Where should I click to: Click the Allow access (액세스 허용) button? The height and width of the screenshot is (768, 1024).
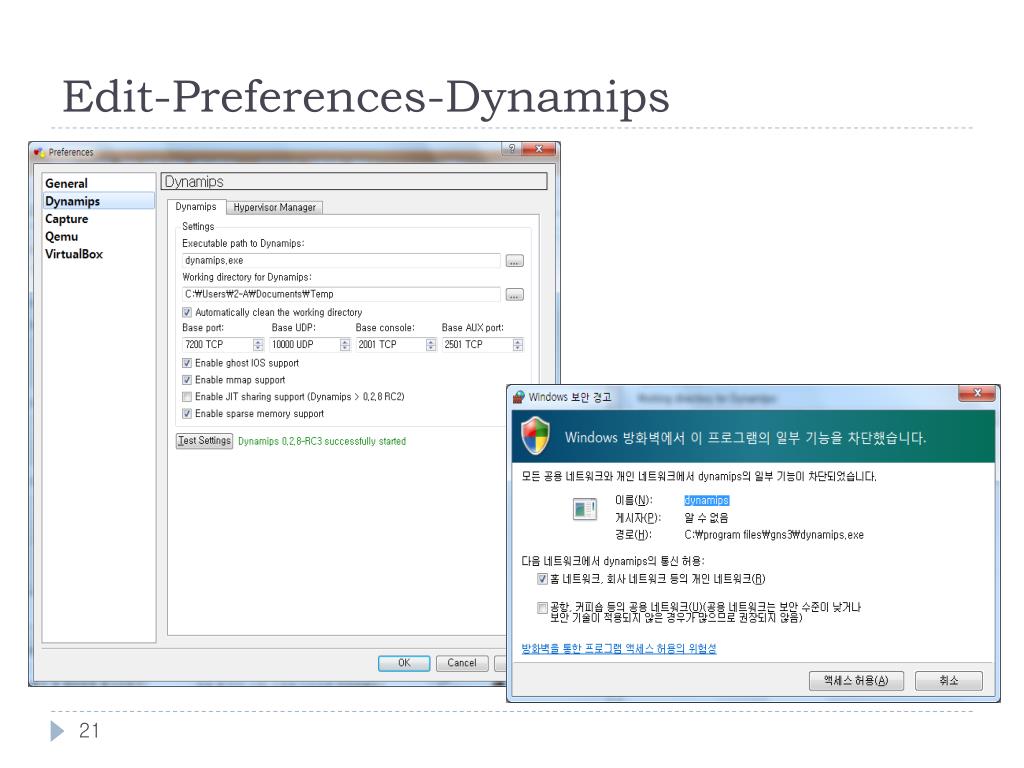click(x=856, y=680)
